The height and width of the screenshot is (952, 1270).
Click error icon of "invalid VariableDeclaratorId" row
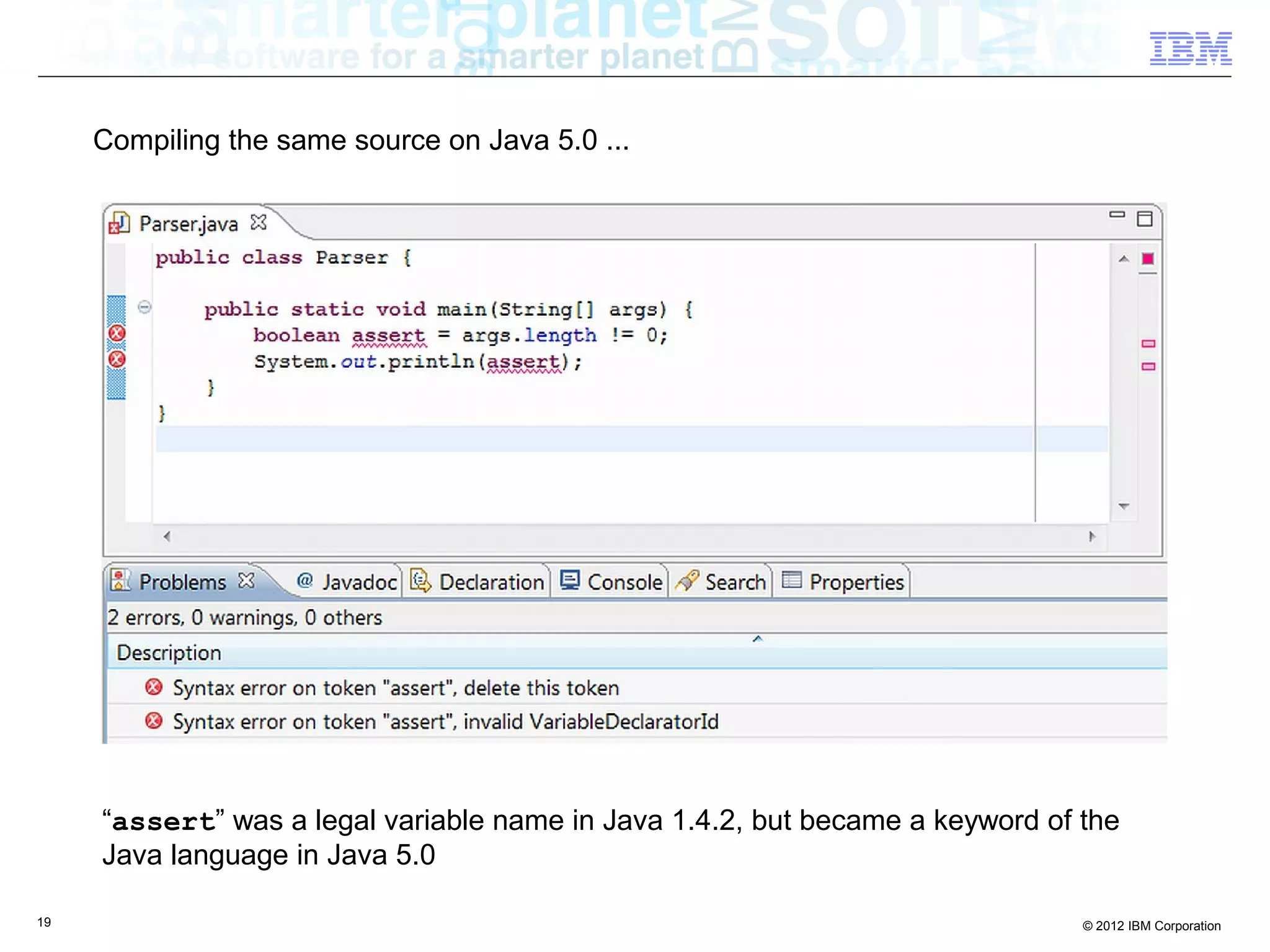pyautogui.click(x=154, y=721)
